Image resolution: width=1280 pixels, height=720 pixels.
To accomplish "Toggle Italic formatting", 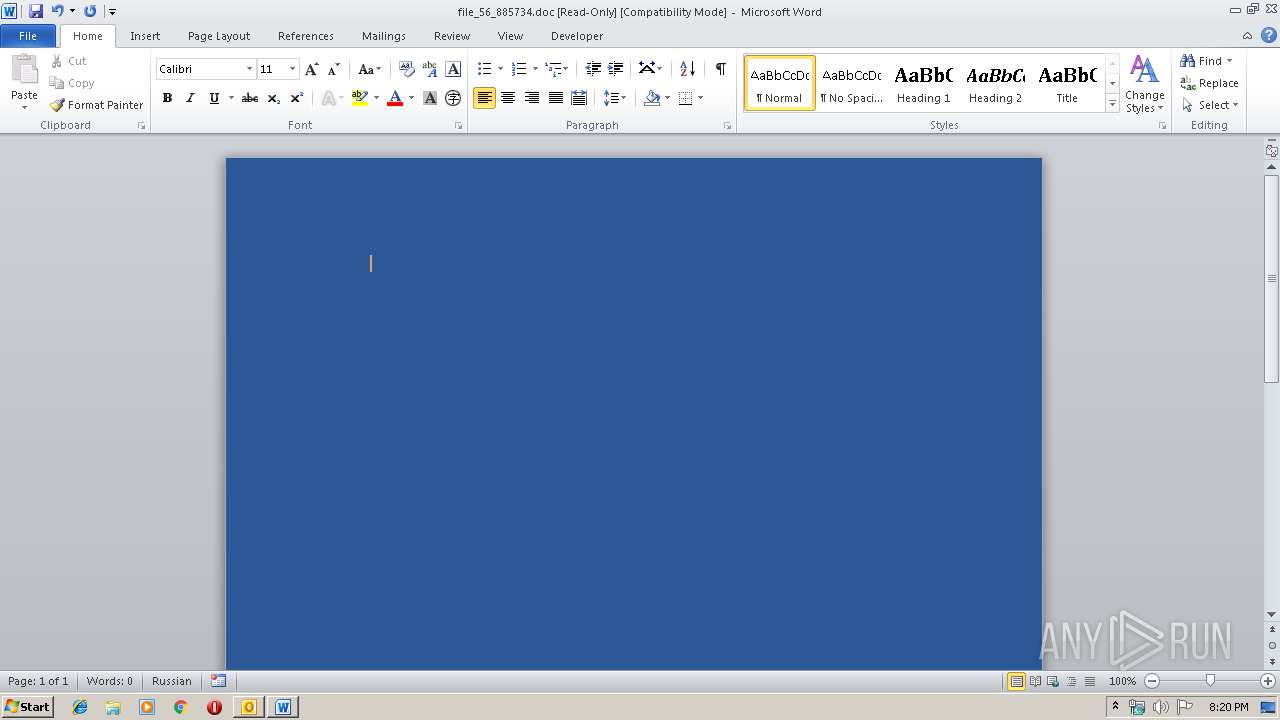I will click(190, 98).
